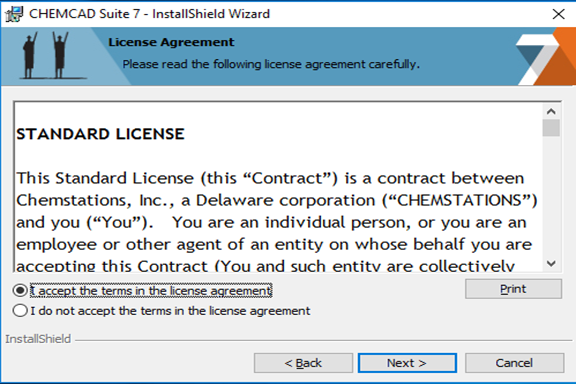
Task: Click the installer icon in title bar
Action: [x=14, y=14]
